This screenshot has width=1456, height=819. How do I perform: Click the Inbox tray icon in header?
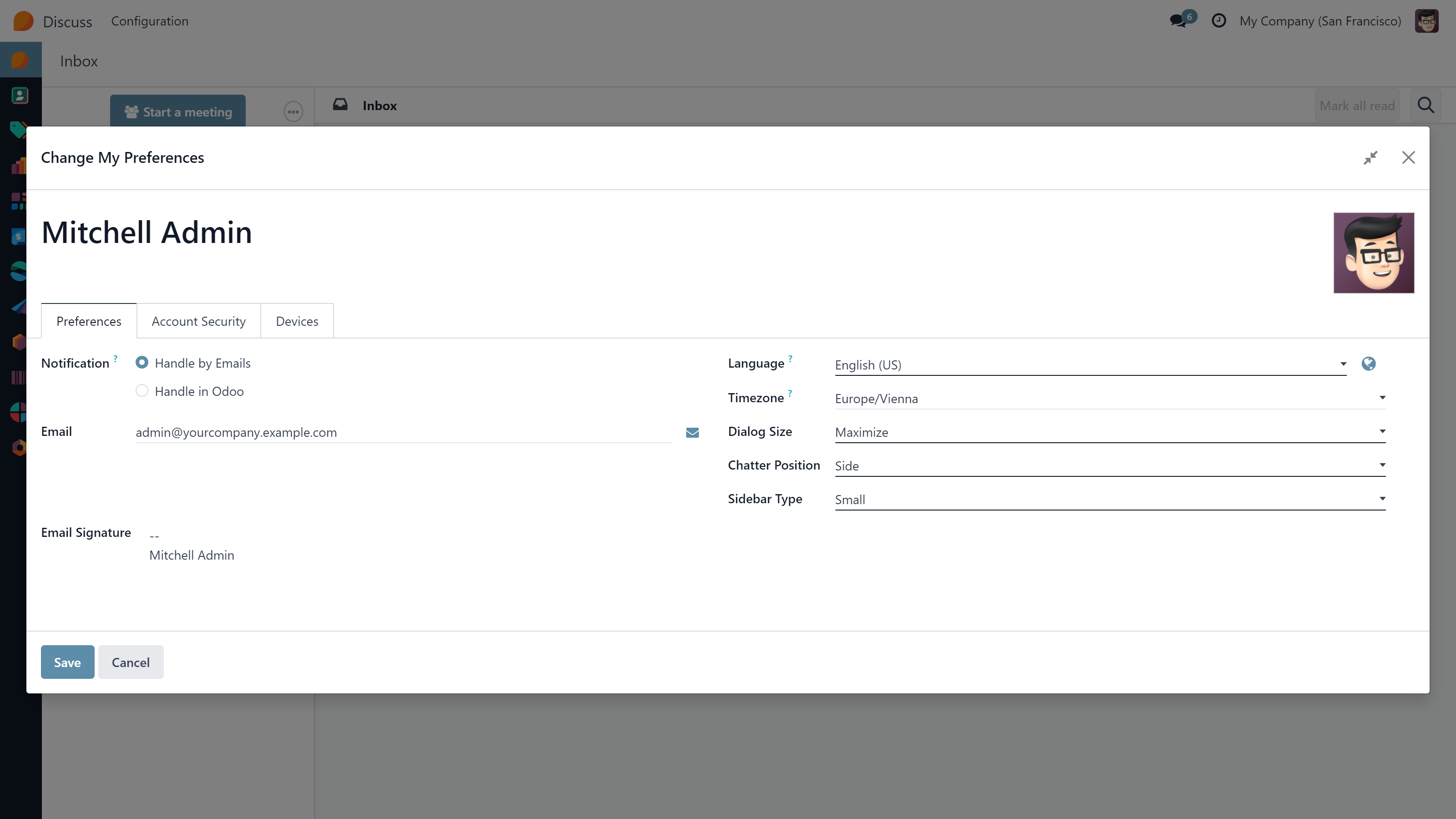click(340, 105)
